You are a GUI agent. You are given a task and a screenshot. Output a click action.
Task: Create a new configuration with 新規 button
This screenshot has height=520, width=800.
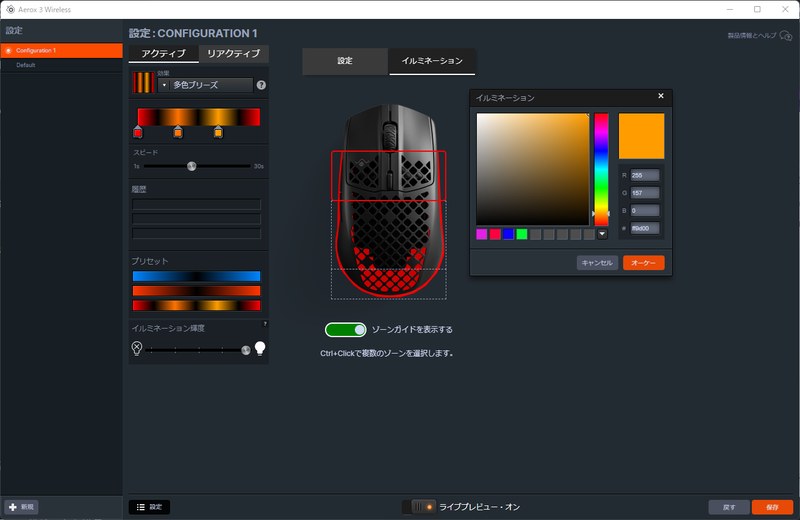click(x=21, y=507)
